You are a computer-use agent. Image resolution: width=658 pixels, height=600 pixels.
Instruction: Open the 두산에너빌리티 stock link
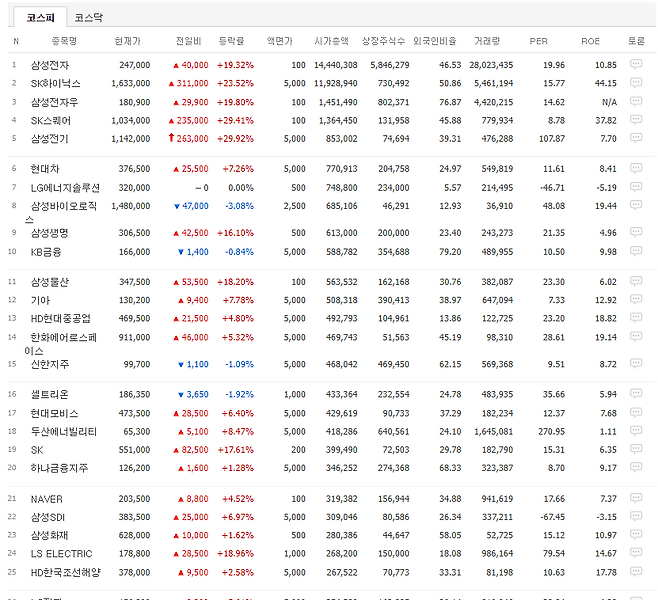tap(64, 431)
